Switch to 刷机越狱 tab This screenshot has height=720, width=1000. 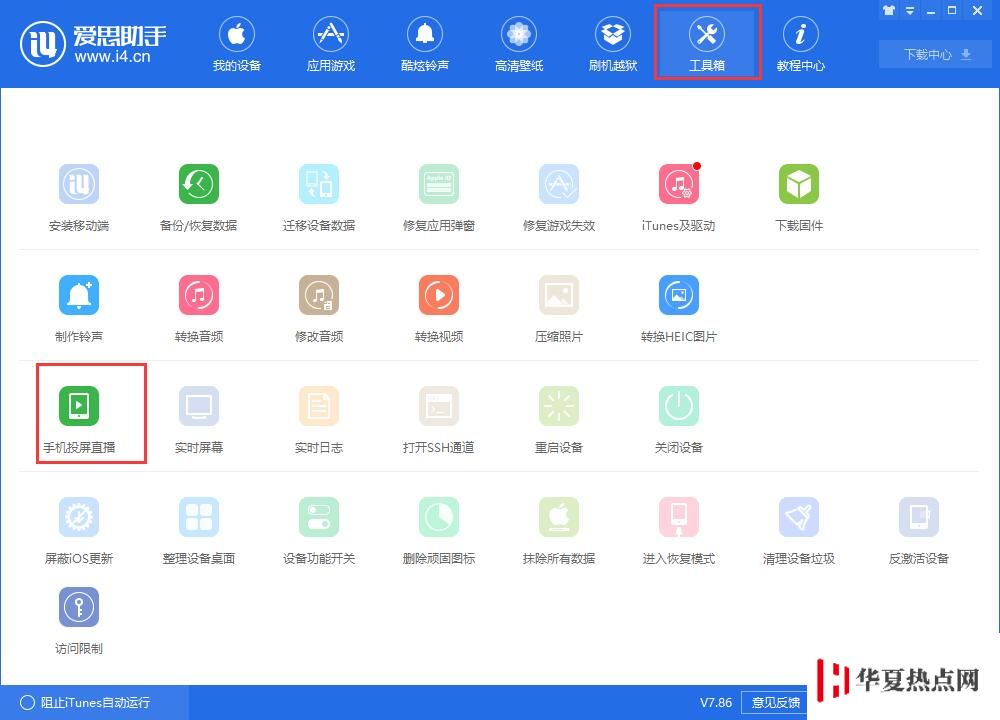[x=613, y=43]
